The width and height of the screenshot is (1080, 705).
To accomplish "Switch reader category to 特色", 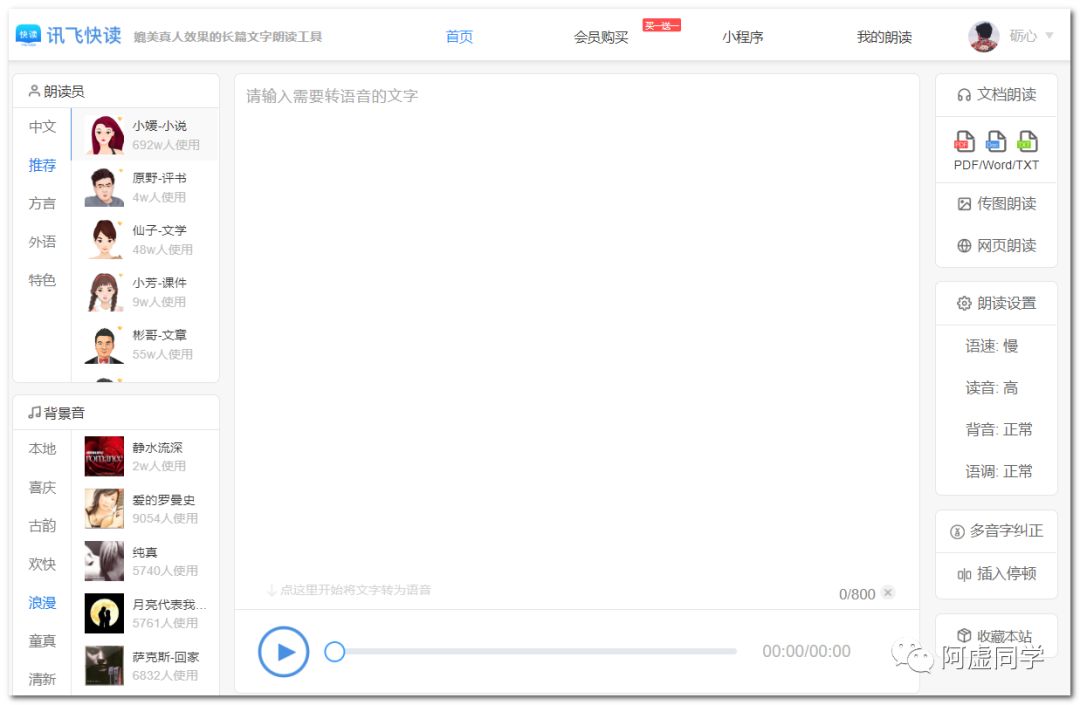I will coord(42,281).
